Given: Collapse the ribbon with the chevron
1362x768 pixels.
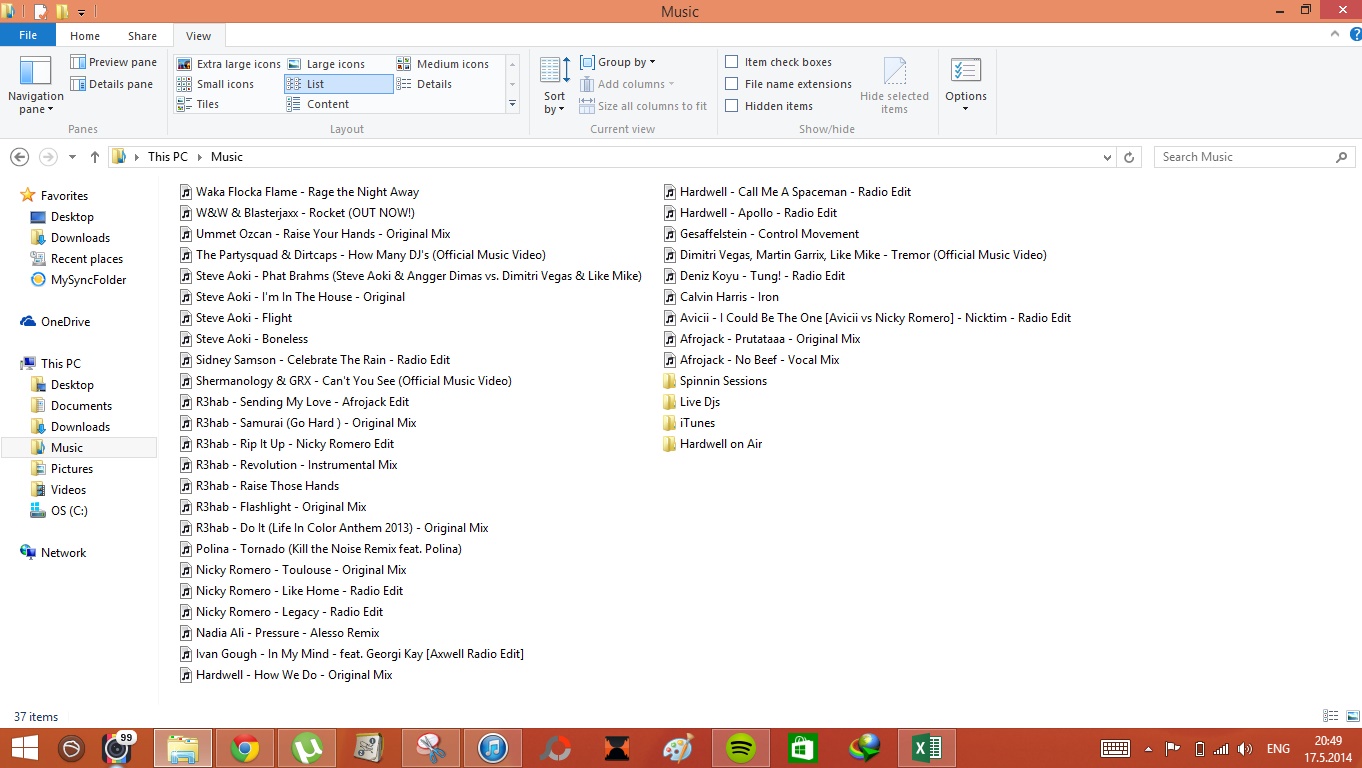Looking at the screenshot, I should [x=1333, y=35].
